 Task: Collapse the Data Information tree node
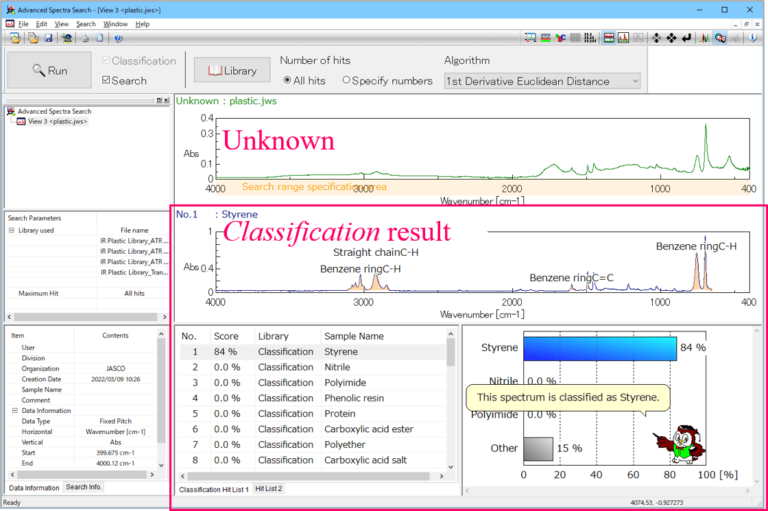point(15,411)
